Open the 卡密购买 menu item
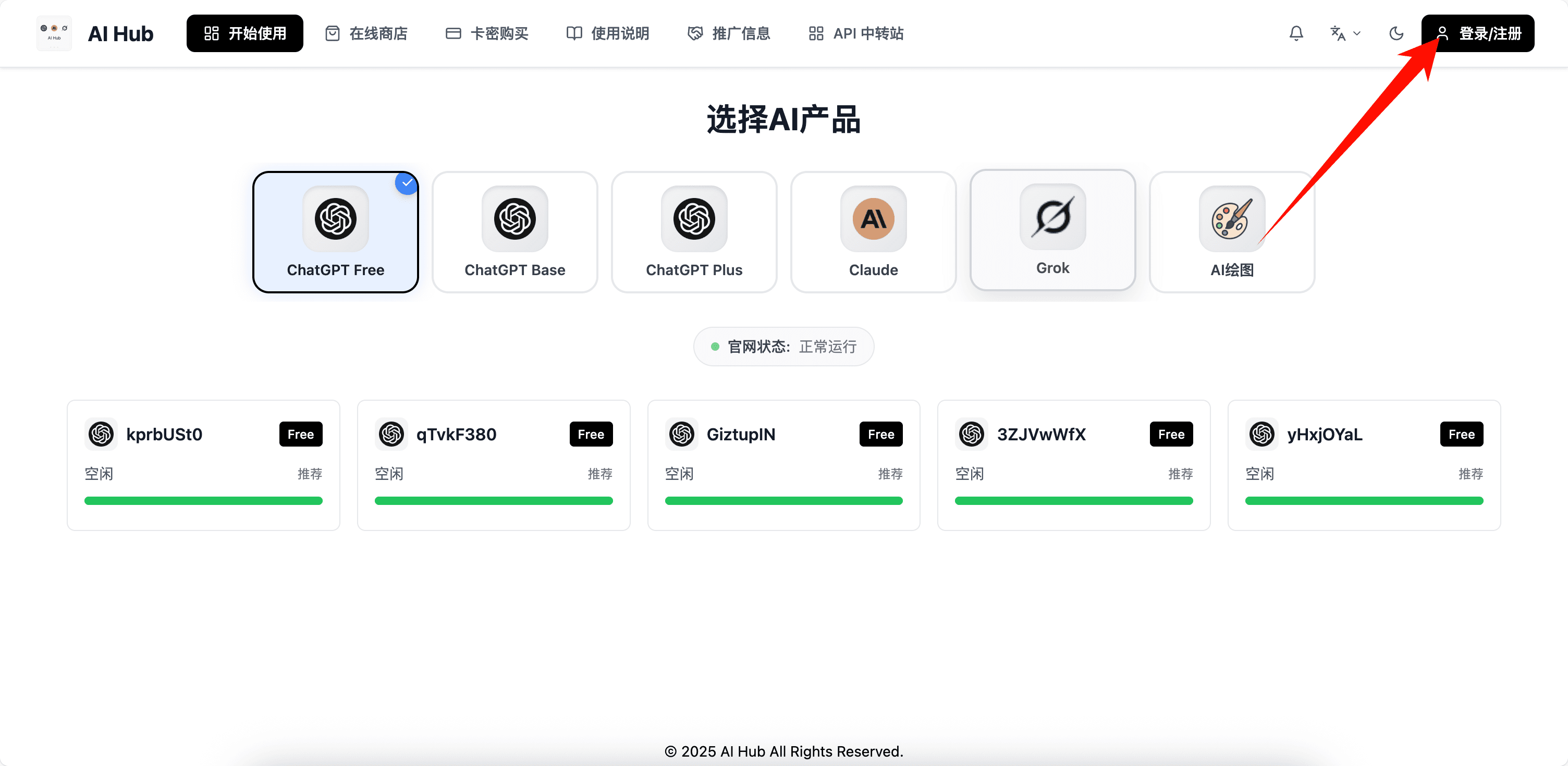 [x=487, y=33]
